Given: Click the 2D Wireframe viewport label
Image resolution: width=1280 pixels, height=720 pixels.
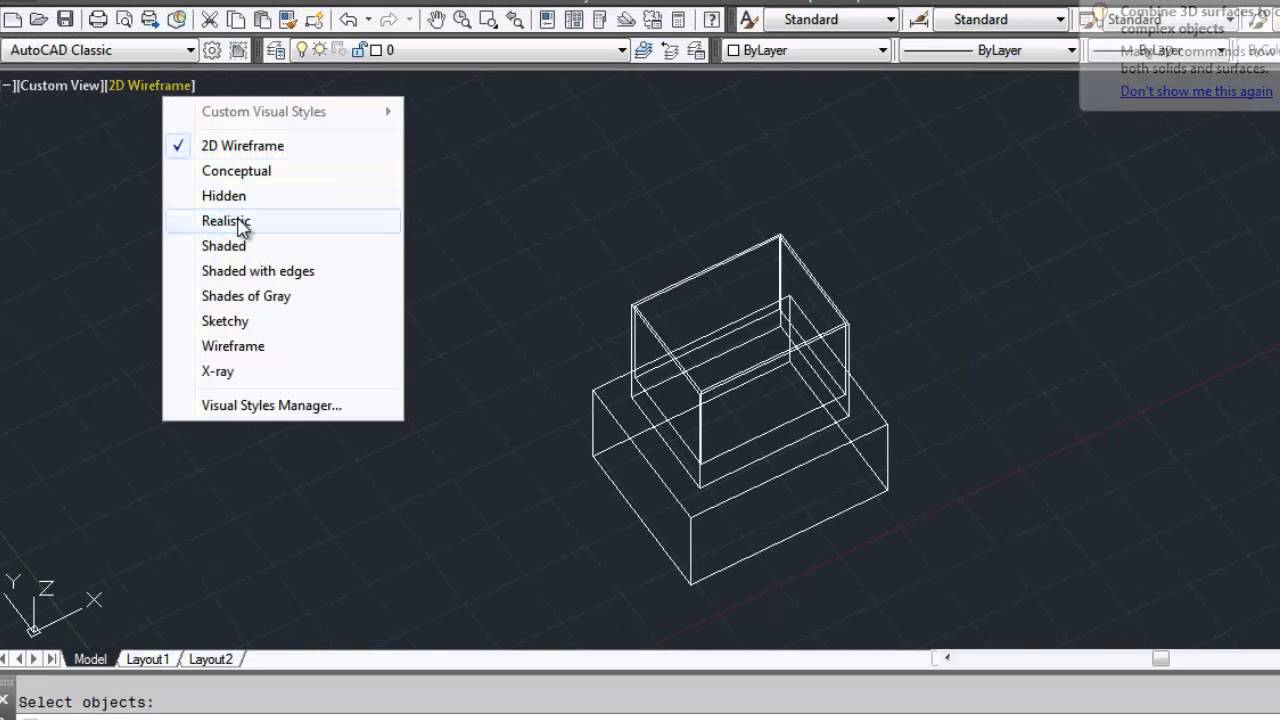Looking at the screenshot, I should pos(150,86).
